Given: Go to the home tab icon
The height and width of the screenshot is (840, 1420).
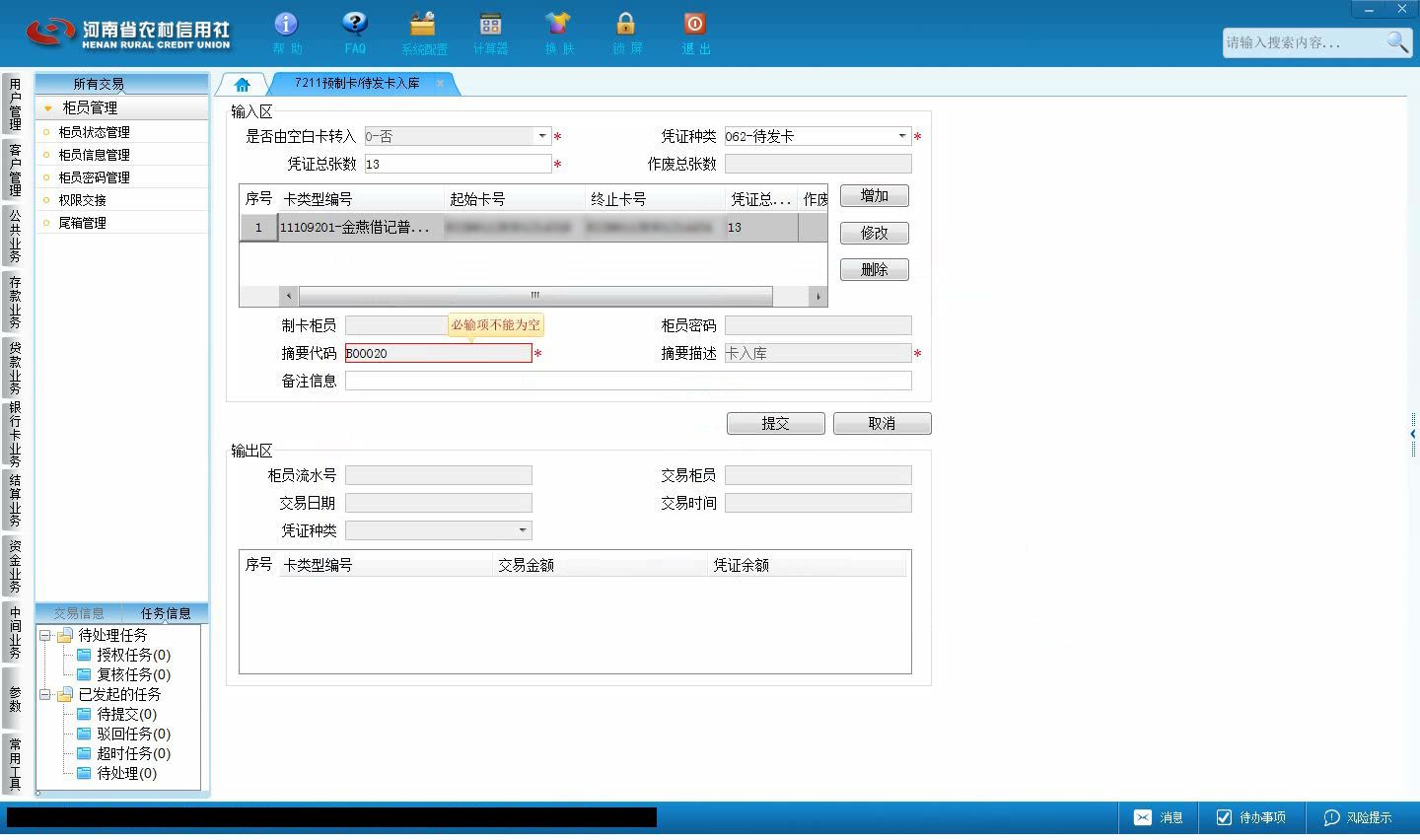Looking at the screenshot, I should (242, 84).
